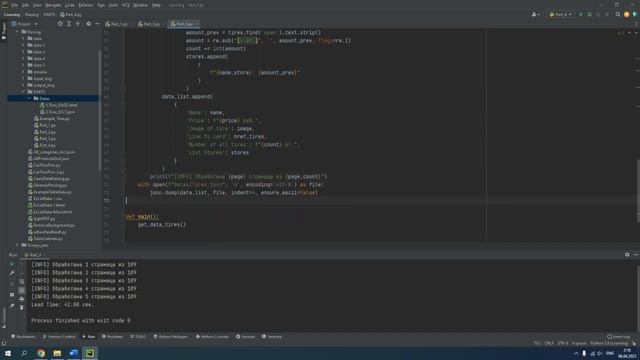
Task: Select ImgtoPDF.py in Project tree
Action: [41, 219]
